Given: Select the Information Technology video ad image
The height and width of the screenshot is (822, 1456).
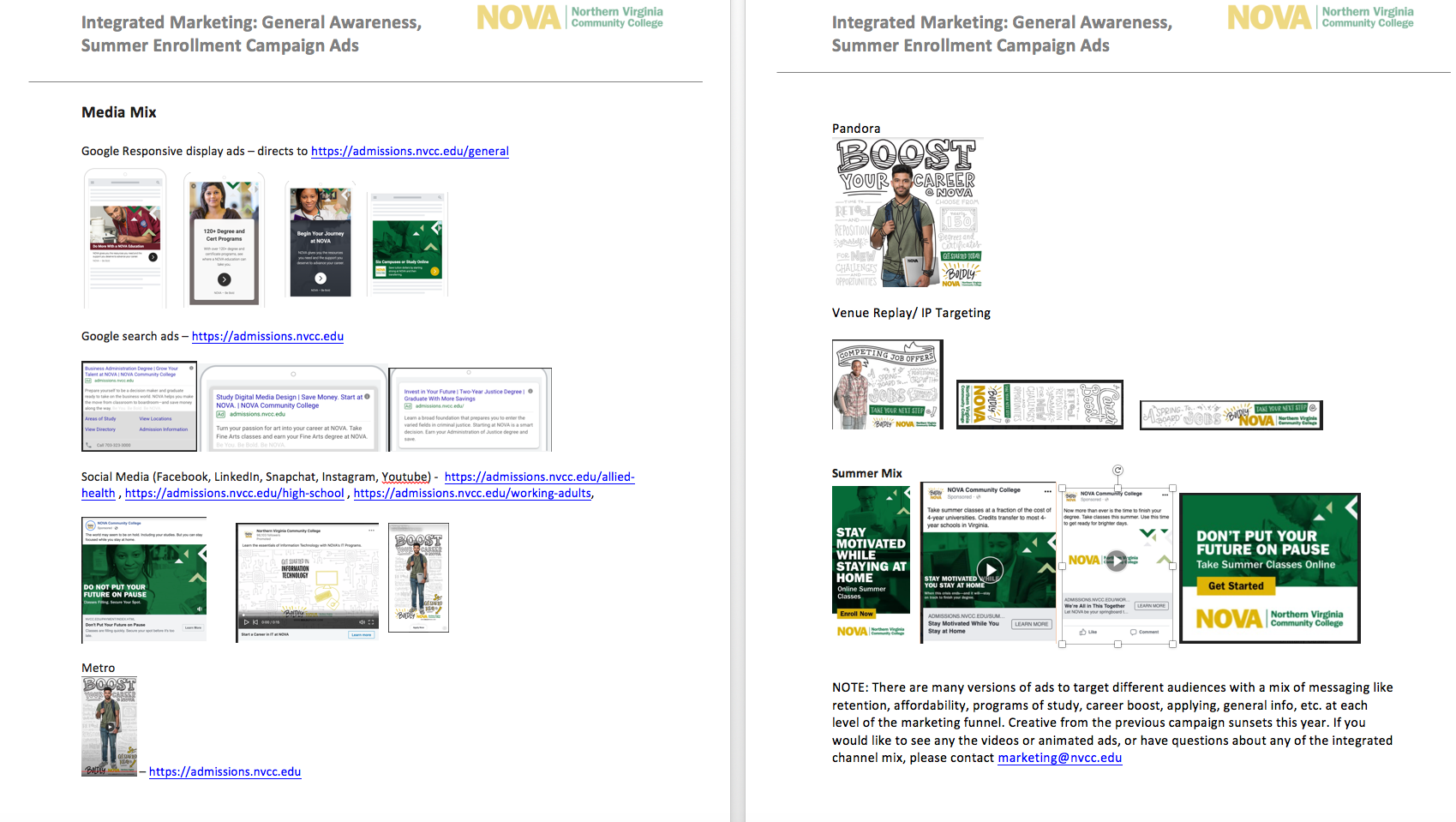Looking at the screenshot, I should pyautogui.click(x=309, y=583).
